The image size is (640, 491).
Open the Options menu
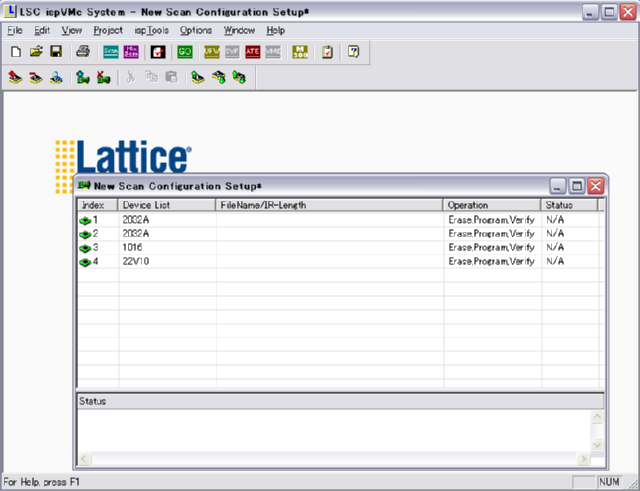196,31
